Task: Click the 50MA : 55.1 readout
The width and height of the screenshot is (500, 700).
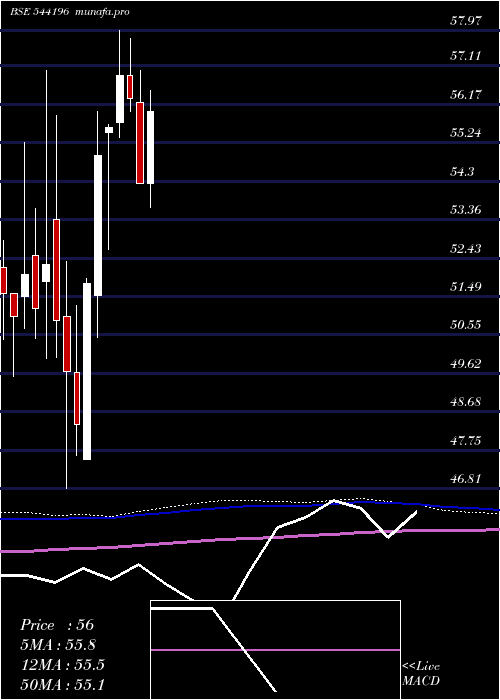Action: [62, 684]
